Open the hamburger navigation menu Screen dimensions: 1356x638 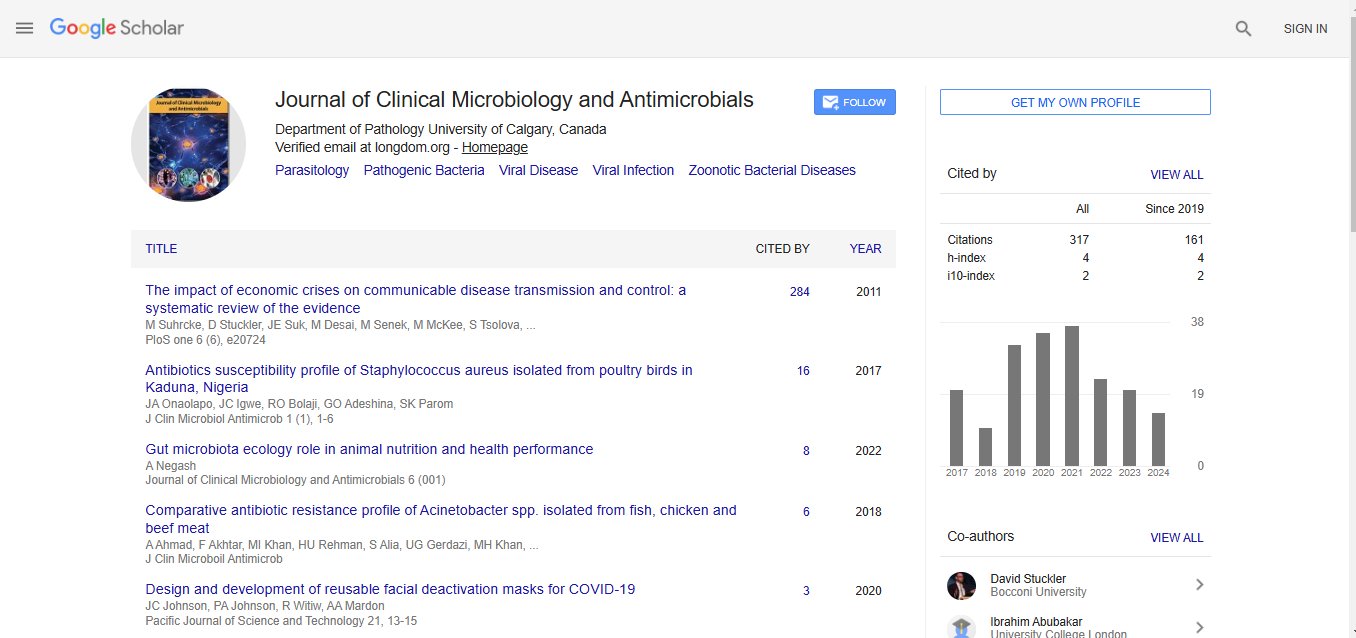[25, 28]
